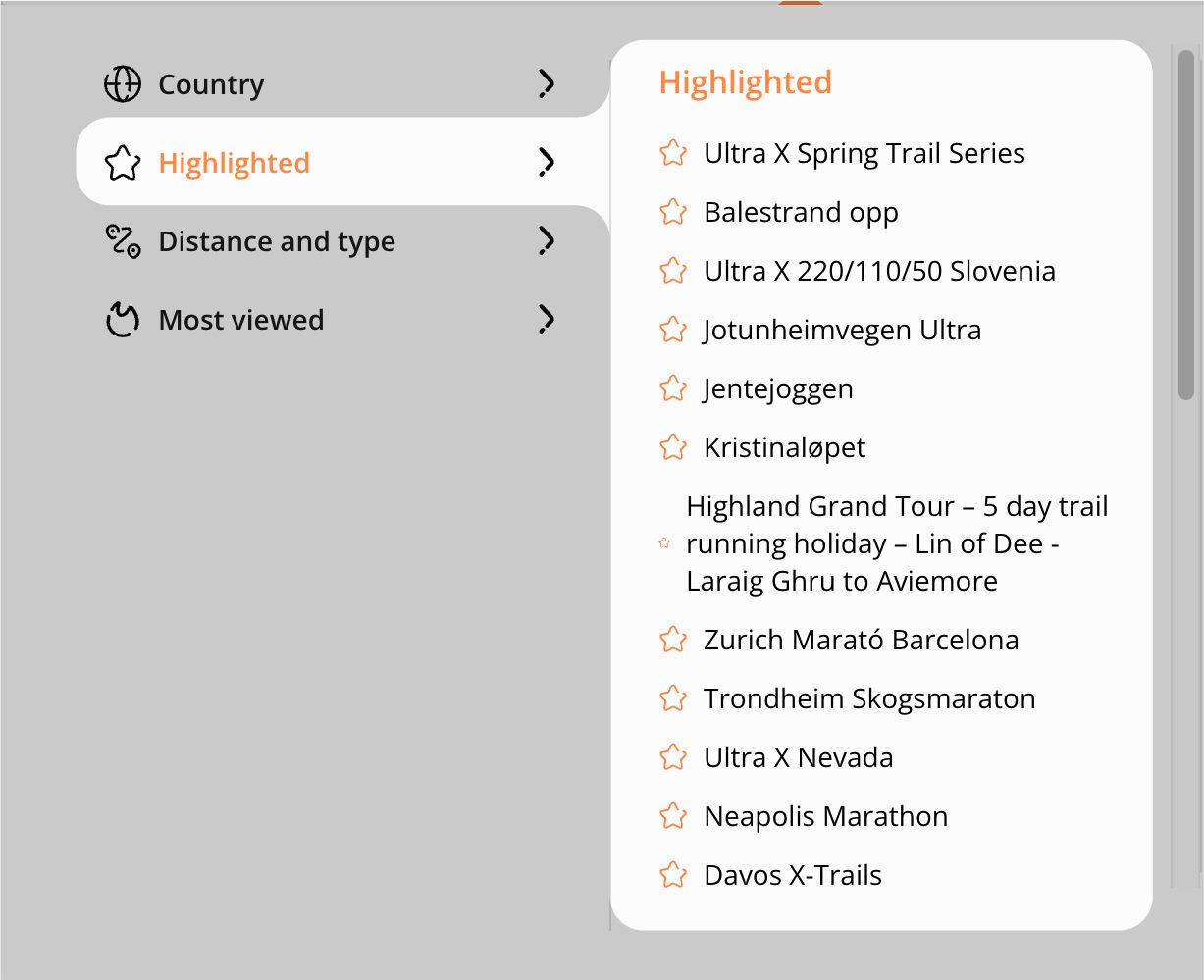Click the small star by Highland Grand Tour
Viewport: 1204px width, 980px height.
[x=664, y=543]
